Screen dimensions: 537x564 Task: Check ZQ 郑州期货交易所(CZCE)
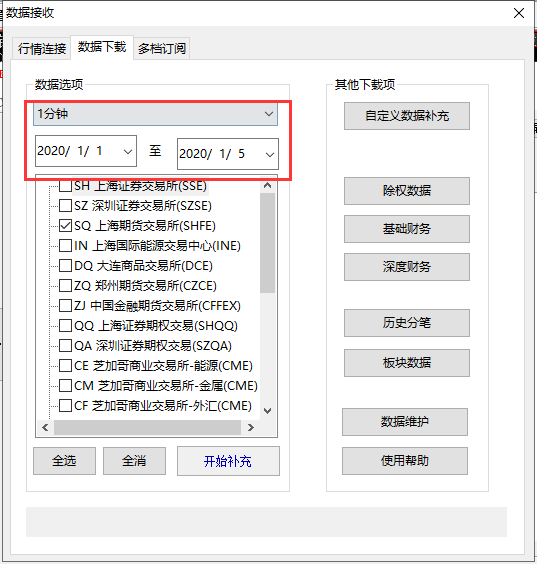coord(65,286)
